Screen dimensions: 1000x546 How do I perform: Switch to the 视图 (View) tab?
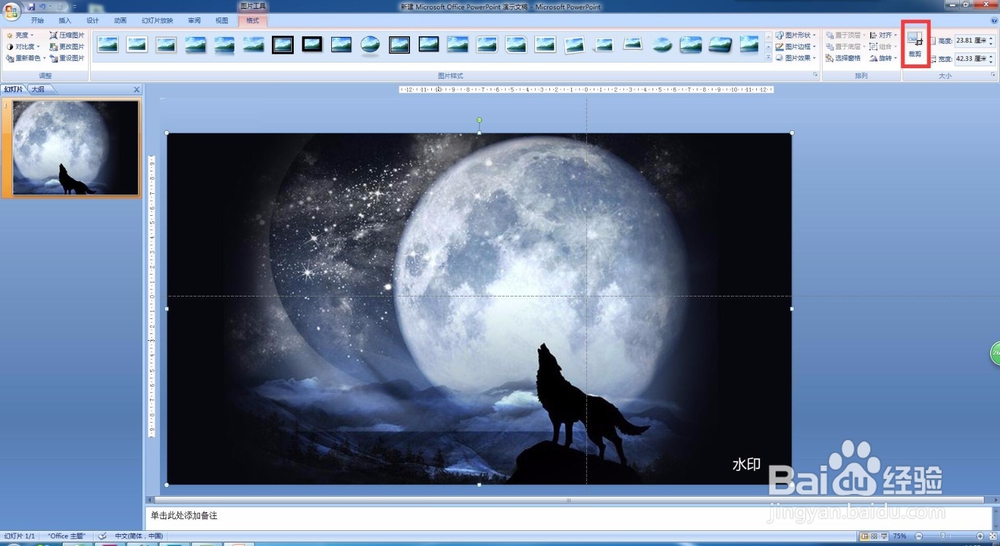(x=222, y=20)
